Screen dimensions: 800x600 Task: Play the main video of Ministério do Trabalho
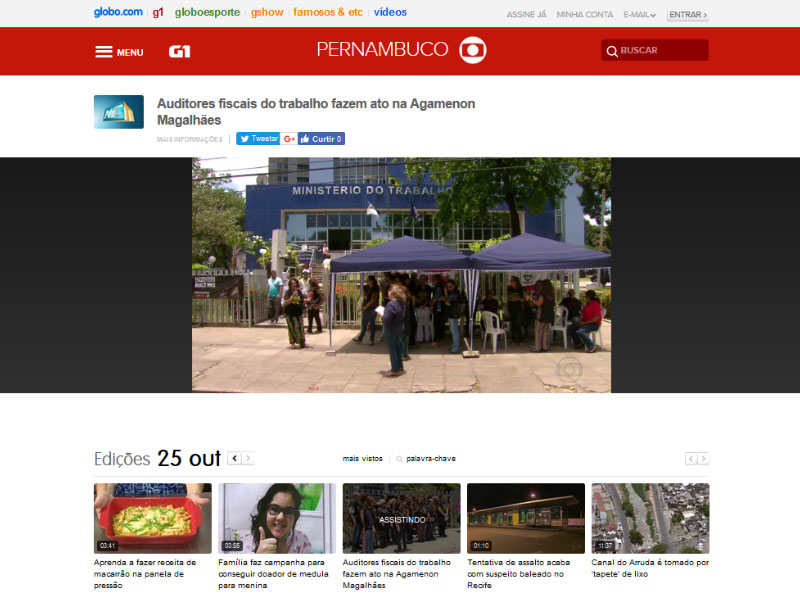tap(401, 275)
